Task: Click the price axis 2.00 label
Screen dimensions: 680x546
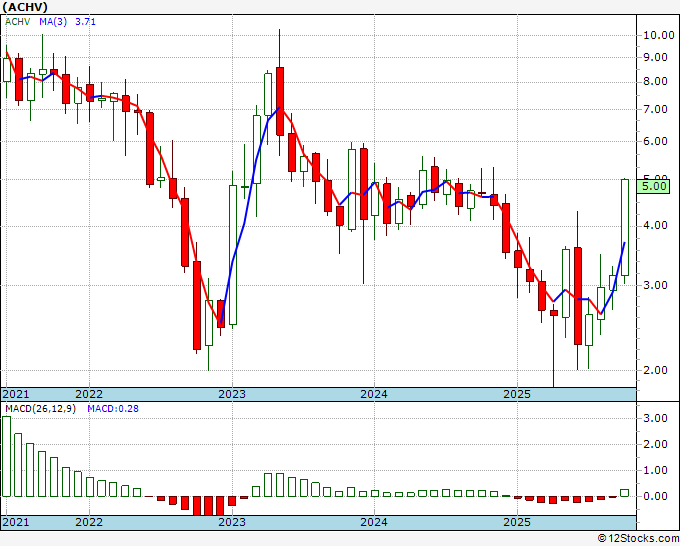Action: coord(655,370)
